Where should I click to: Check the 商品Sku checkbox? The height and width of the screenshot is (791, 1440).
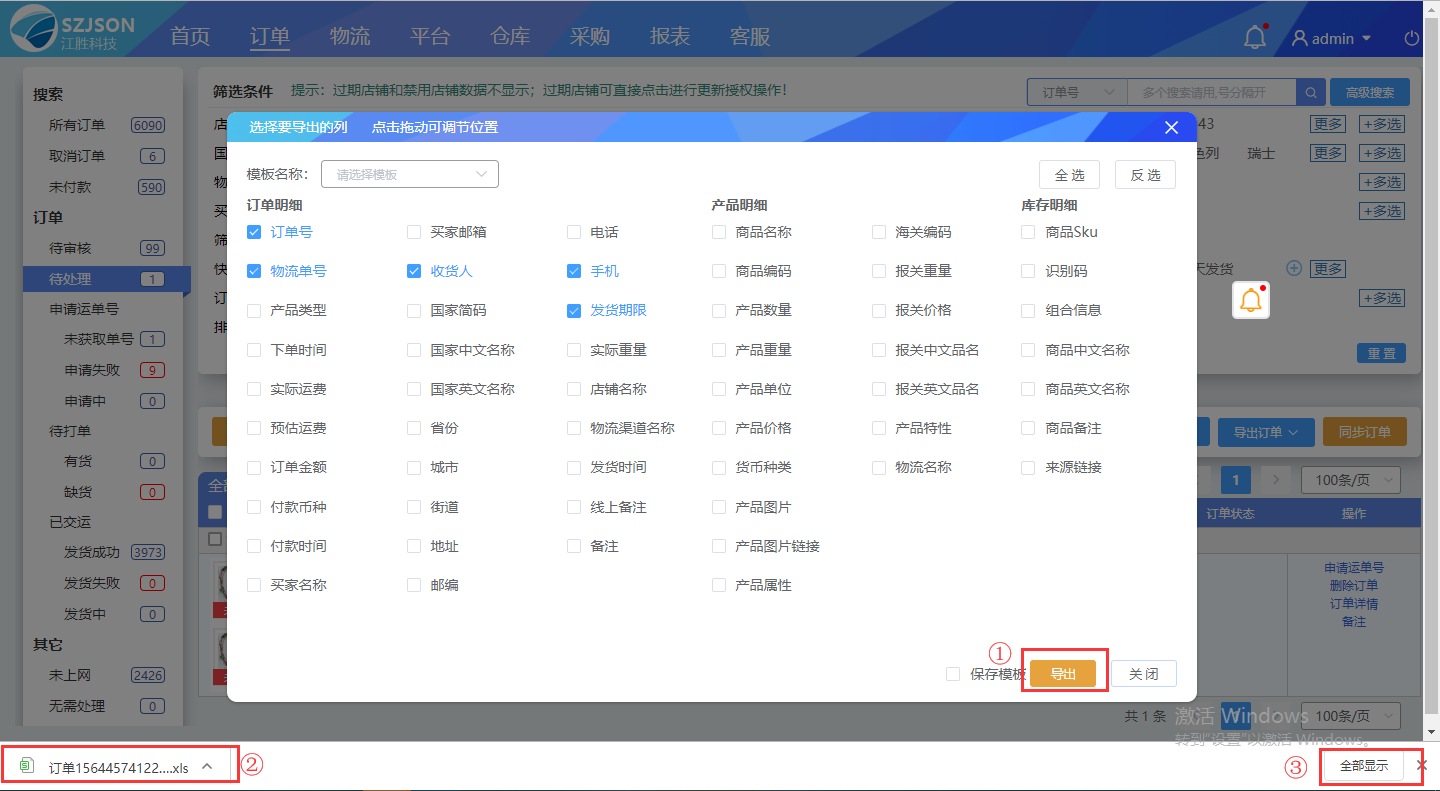1028,232
